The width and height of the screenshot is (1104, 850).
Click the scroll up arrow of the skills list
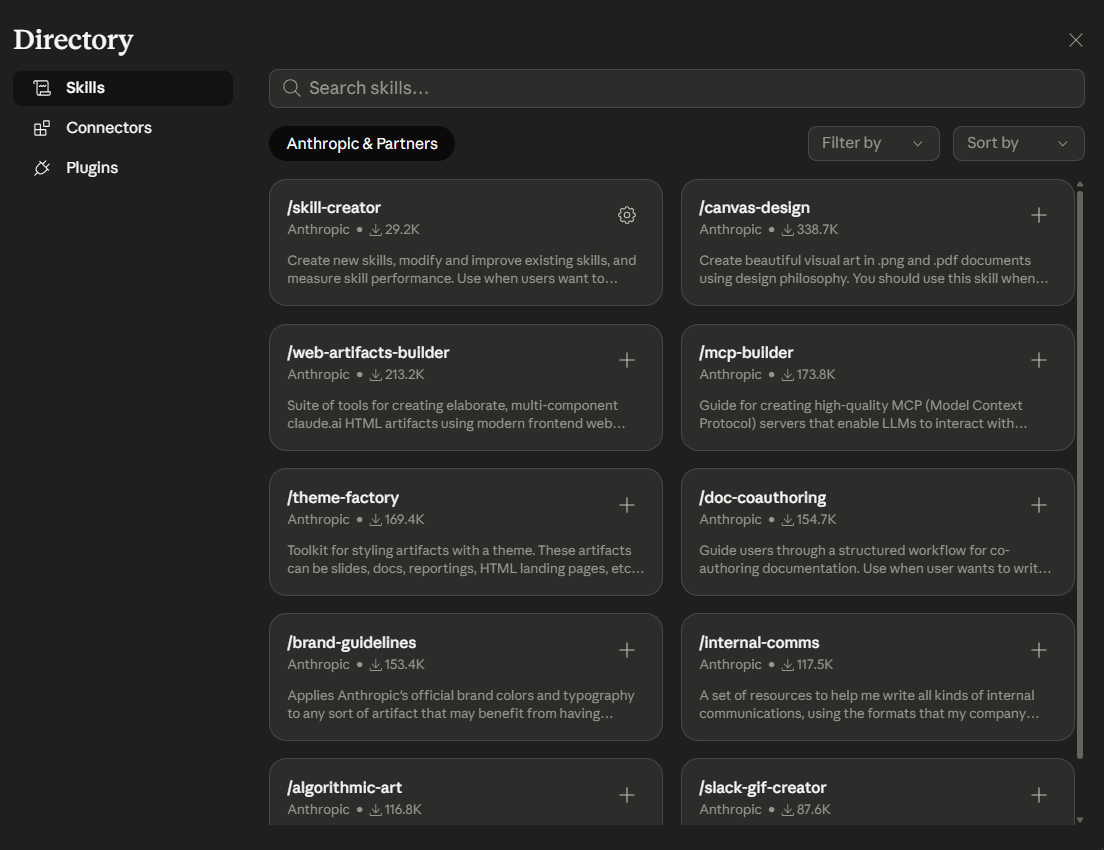1080,185
